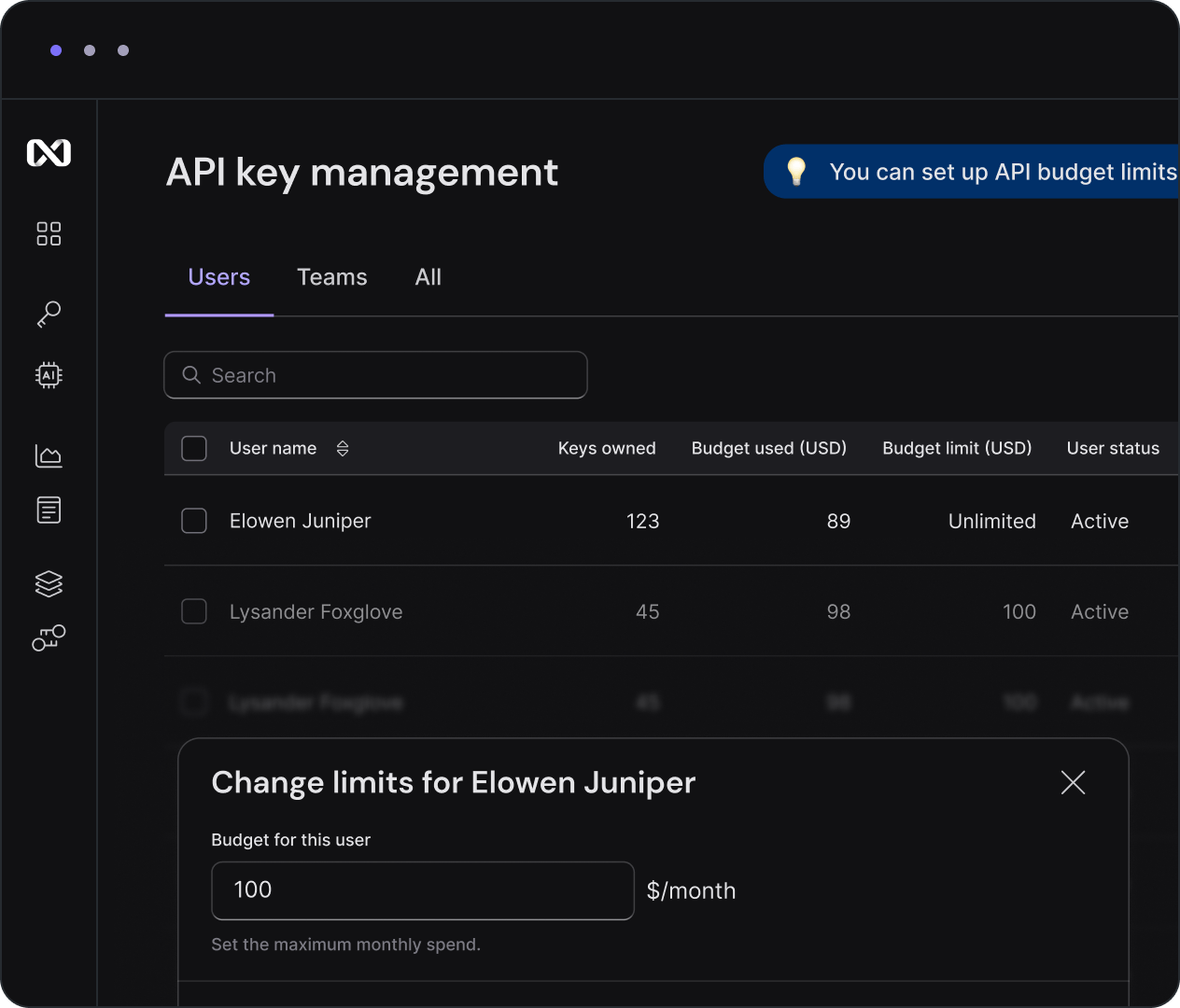Click the Change limits for Elowen Juniper title
1180x1008 pixels.
click(x=454, y=782)
